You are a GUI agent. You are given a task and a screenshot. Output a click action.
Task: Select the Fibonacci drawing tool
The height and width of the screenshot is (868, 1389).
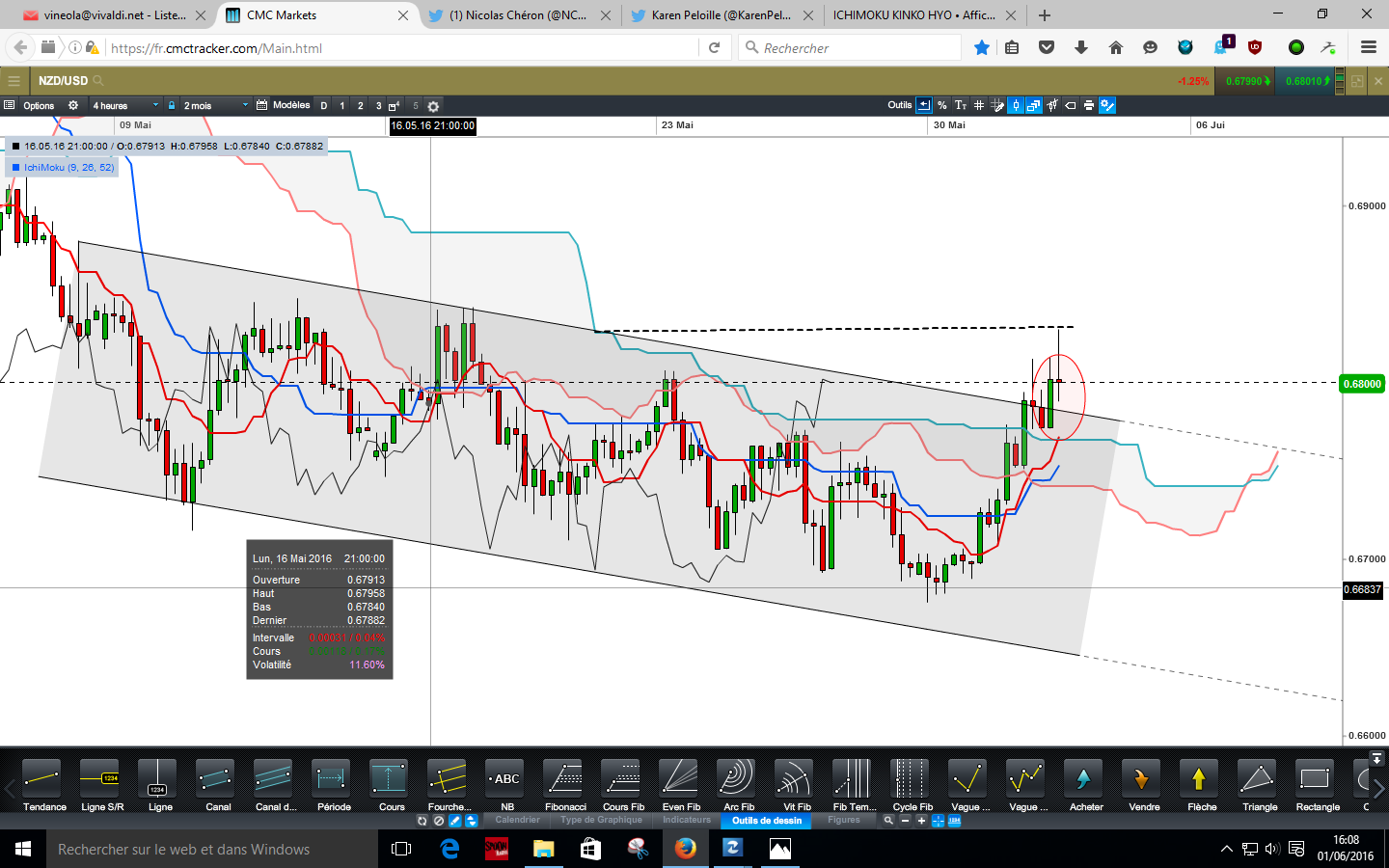pyautogui.click(x=565, y=784)
